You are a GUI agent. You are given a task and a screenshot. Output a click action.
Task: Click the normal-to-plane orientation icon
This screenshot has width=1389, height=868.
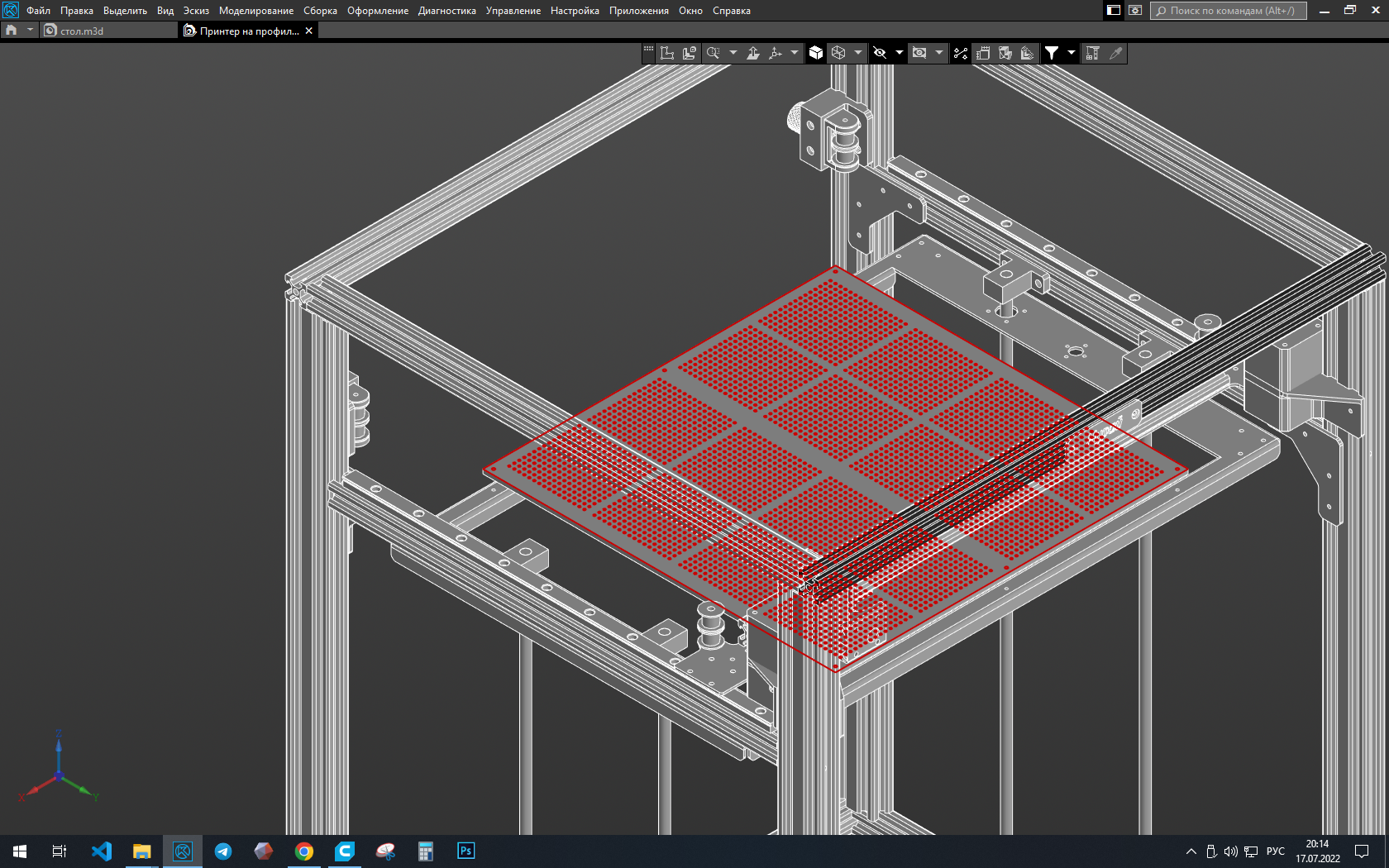(x=752, y=53)
